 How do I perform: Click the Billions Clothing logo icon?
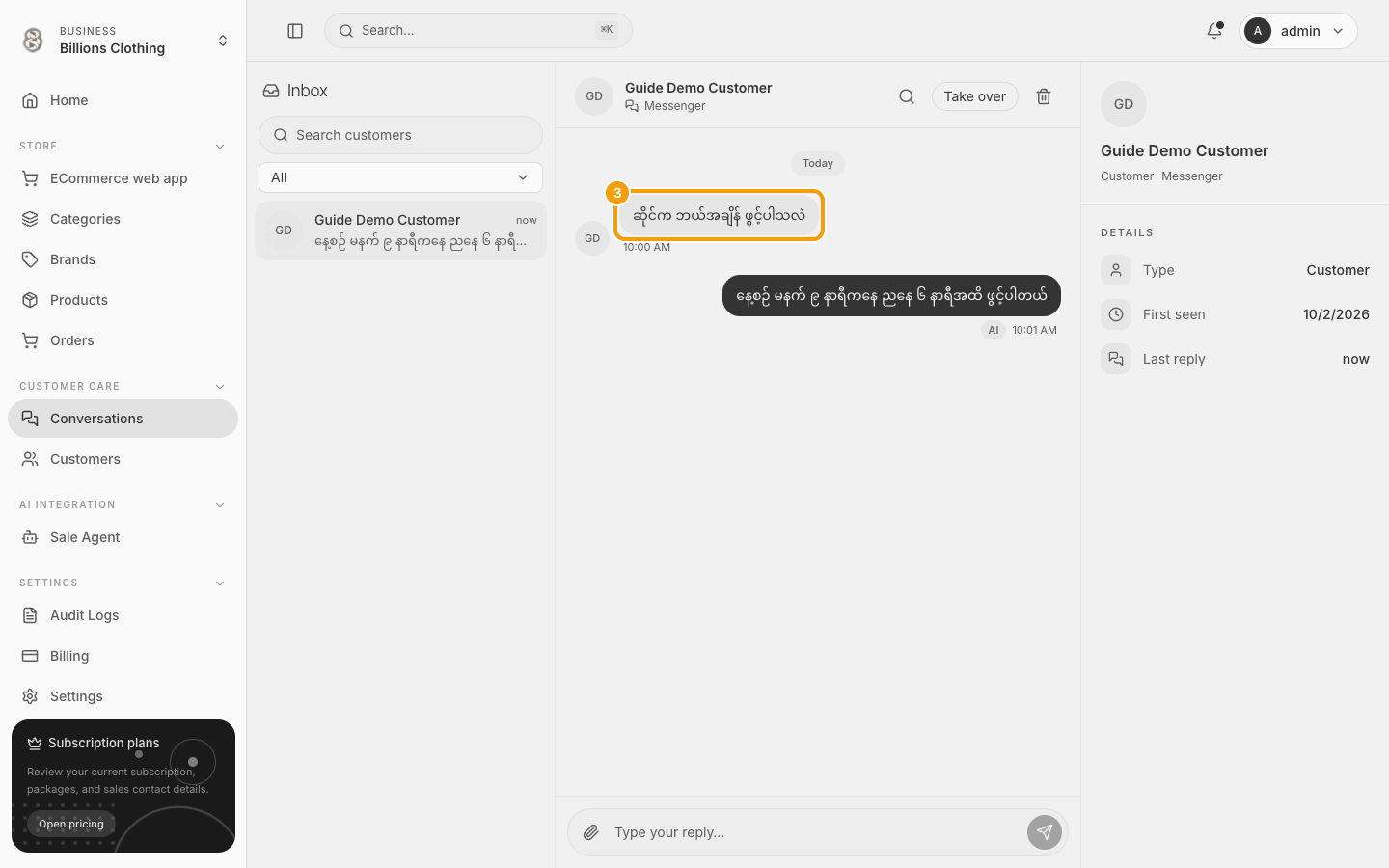tap(34, 40)
